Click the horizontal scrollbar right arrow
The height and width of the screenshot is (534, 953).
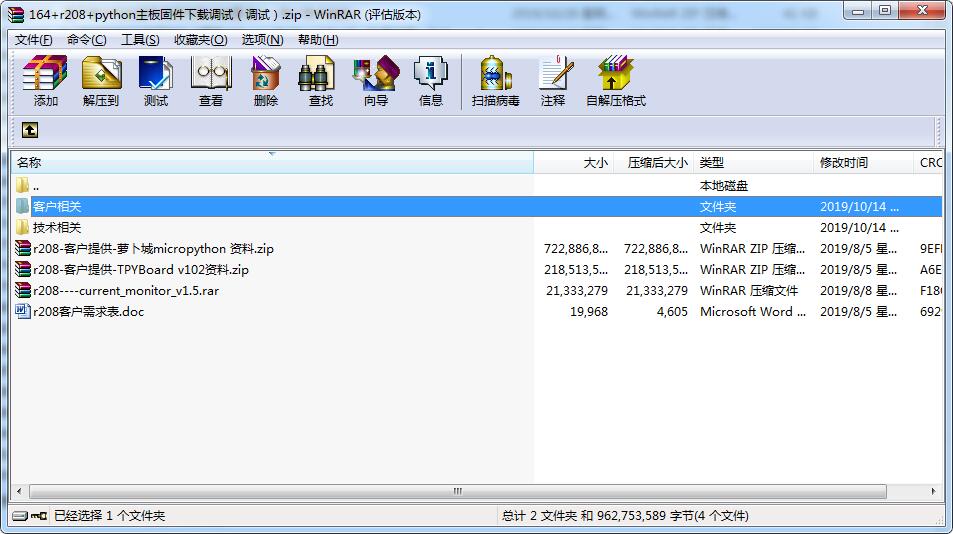point(934,491)
